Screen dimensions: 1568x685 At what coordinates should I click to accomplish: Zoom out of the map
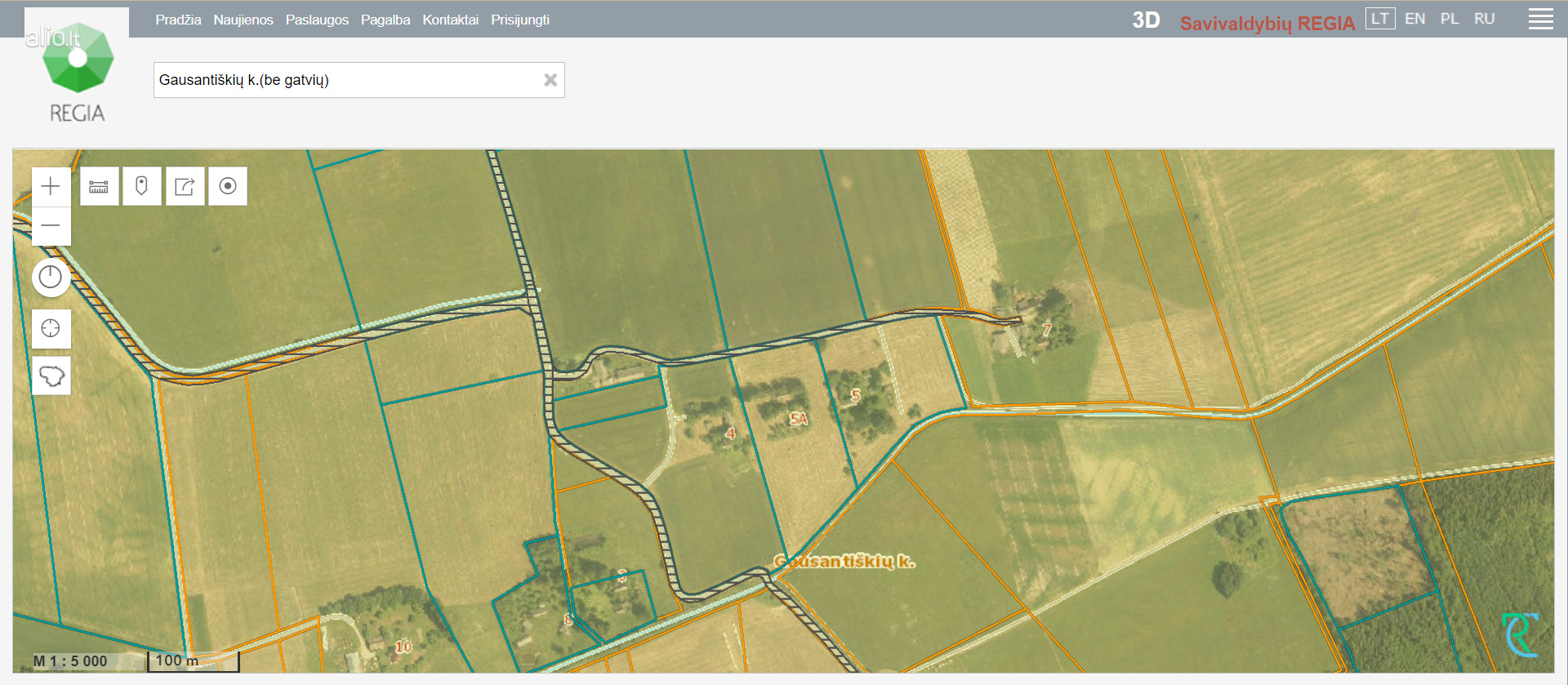51,226
